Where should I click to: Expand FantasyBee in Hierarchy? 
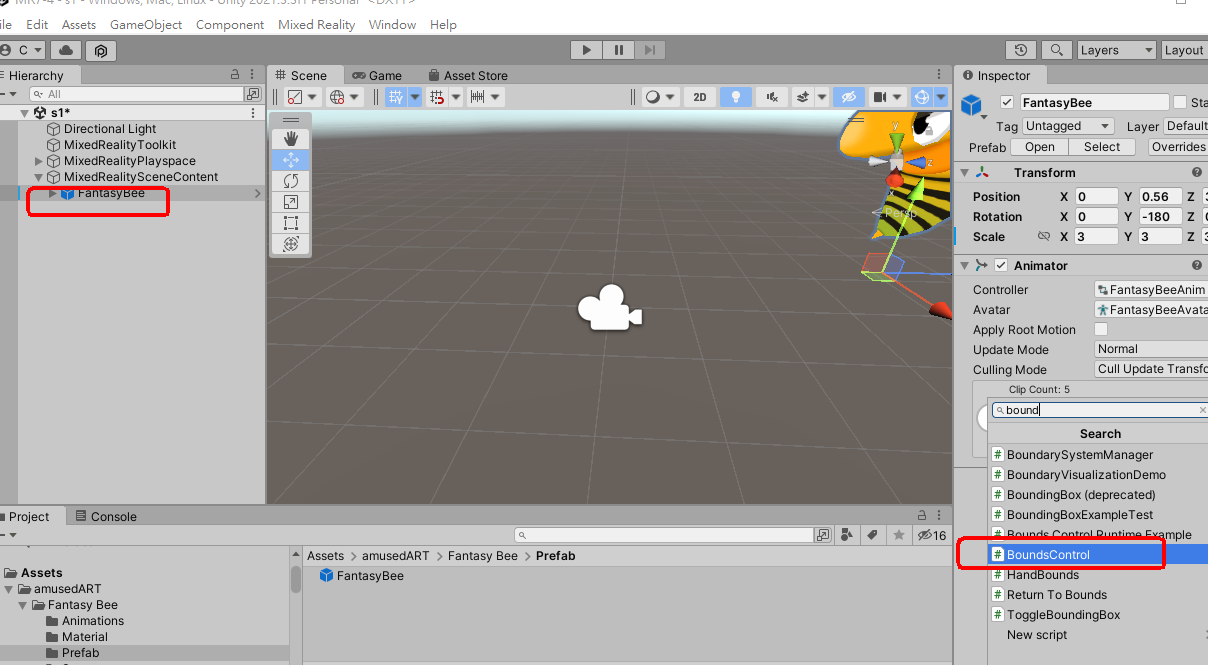tap(53, 193)
